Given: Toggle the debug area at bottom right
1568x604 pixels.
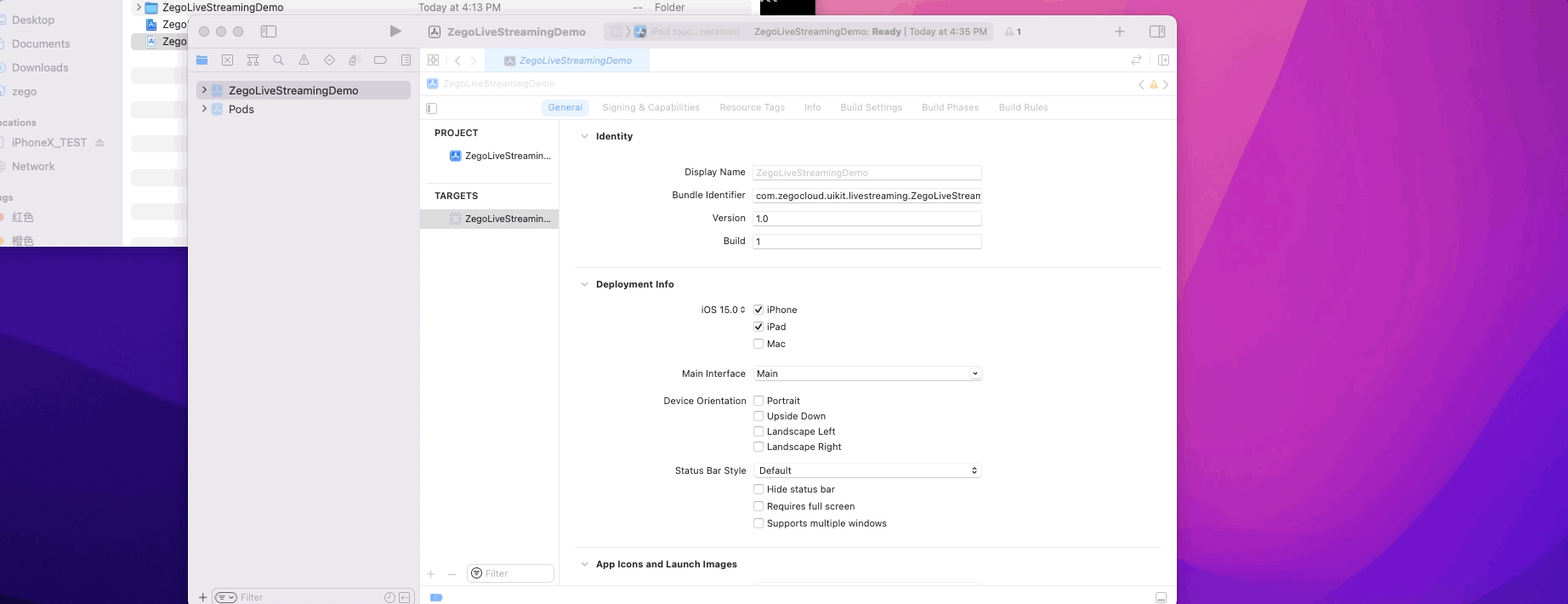Looking at the screenshot, I should tap(1161, 597).
